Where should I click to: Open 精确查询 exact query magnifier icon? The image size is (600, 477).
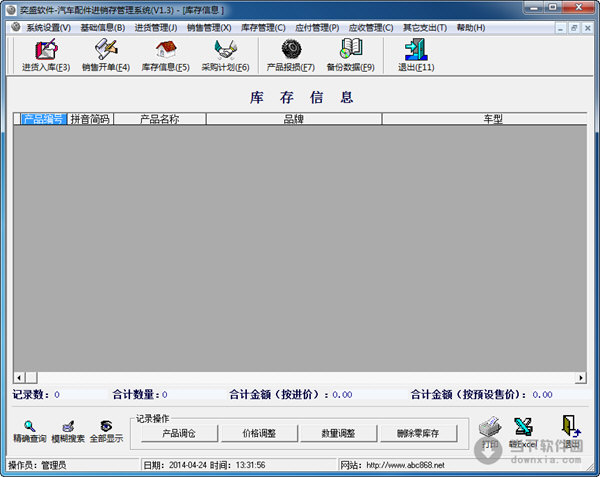(30, 427)
